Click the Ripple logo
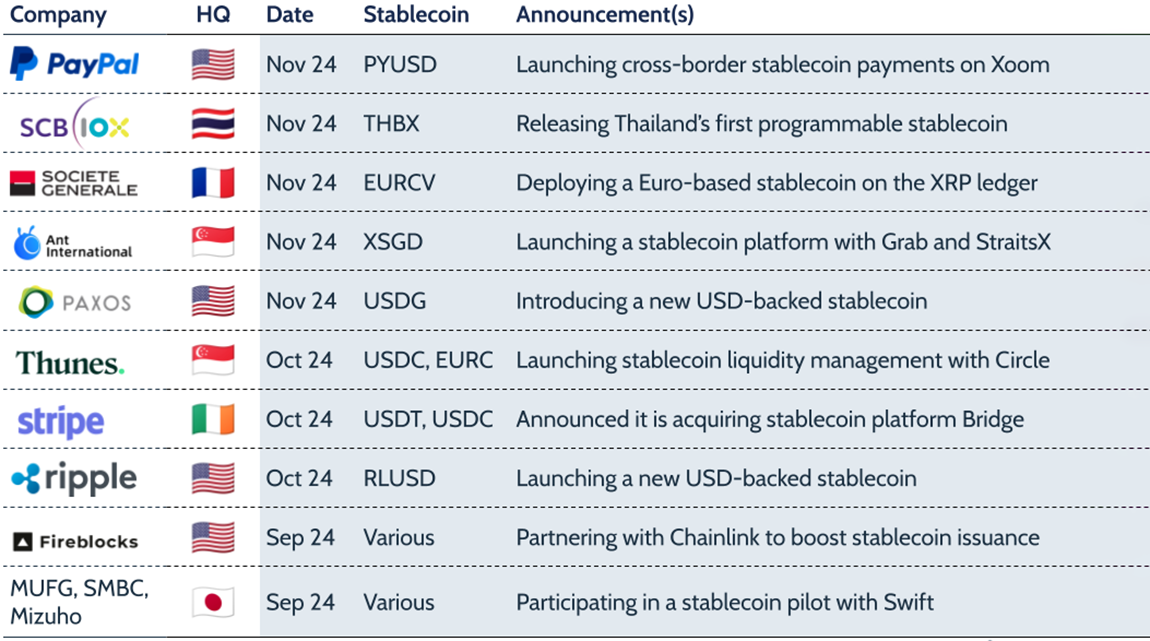 (74, 479)
